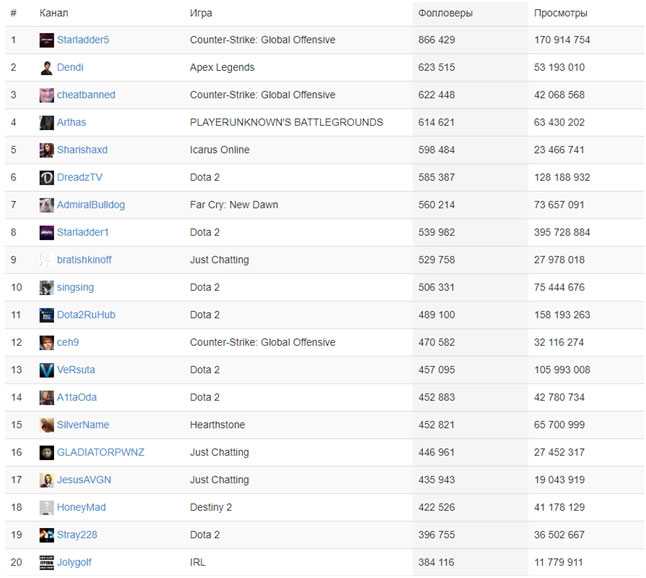This screenshot has height=578, width=646.
Task: Click Dendi's profile avatar
Action: point(47,68)
